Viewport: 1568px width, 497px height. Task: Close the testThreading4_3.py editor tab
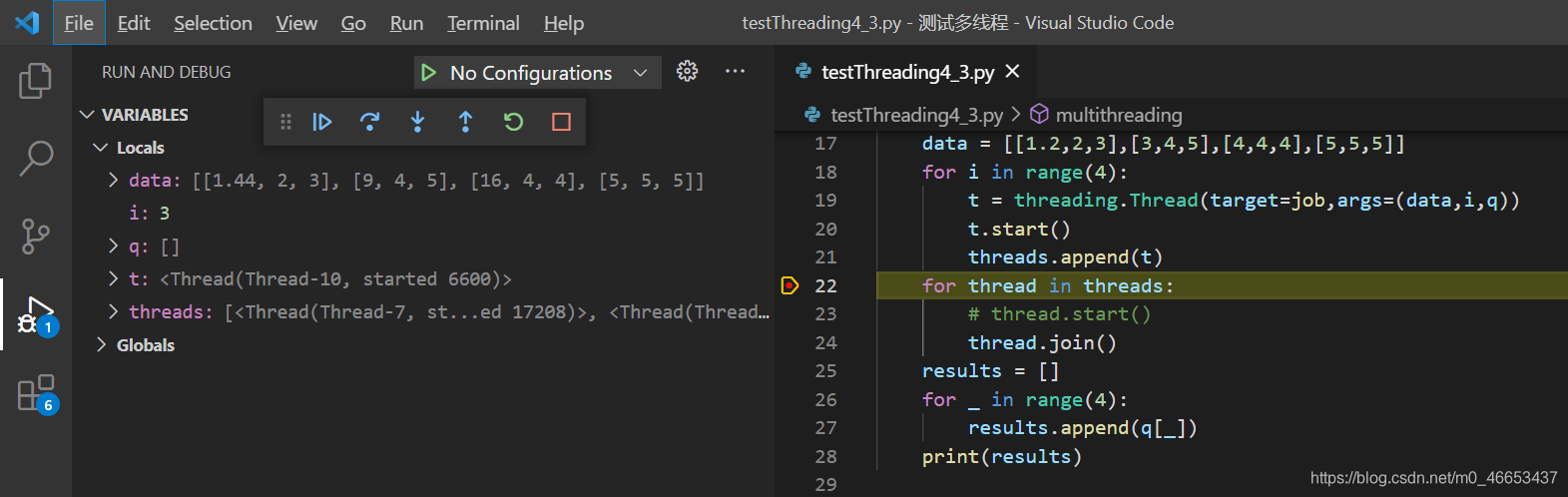1012,72
